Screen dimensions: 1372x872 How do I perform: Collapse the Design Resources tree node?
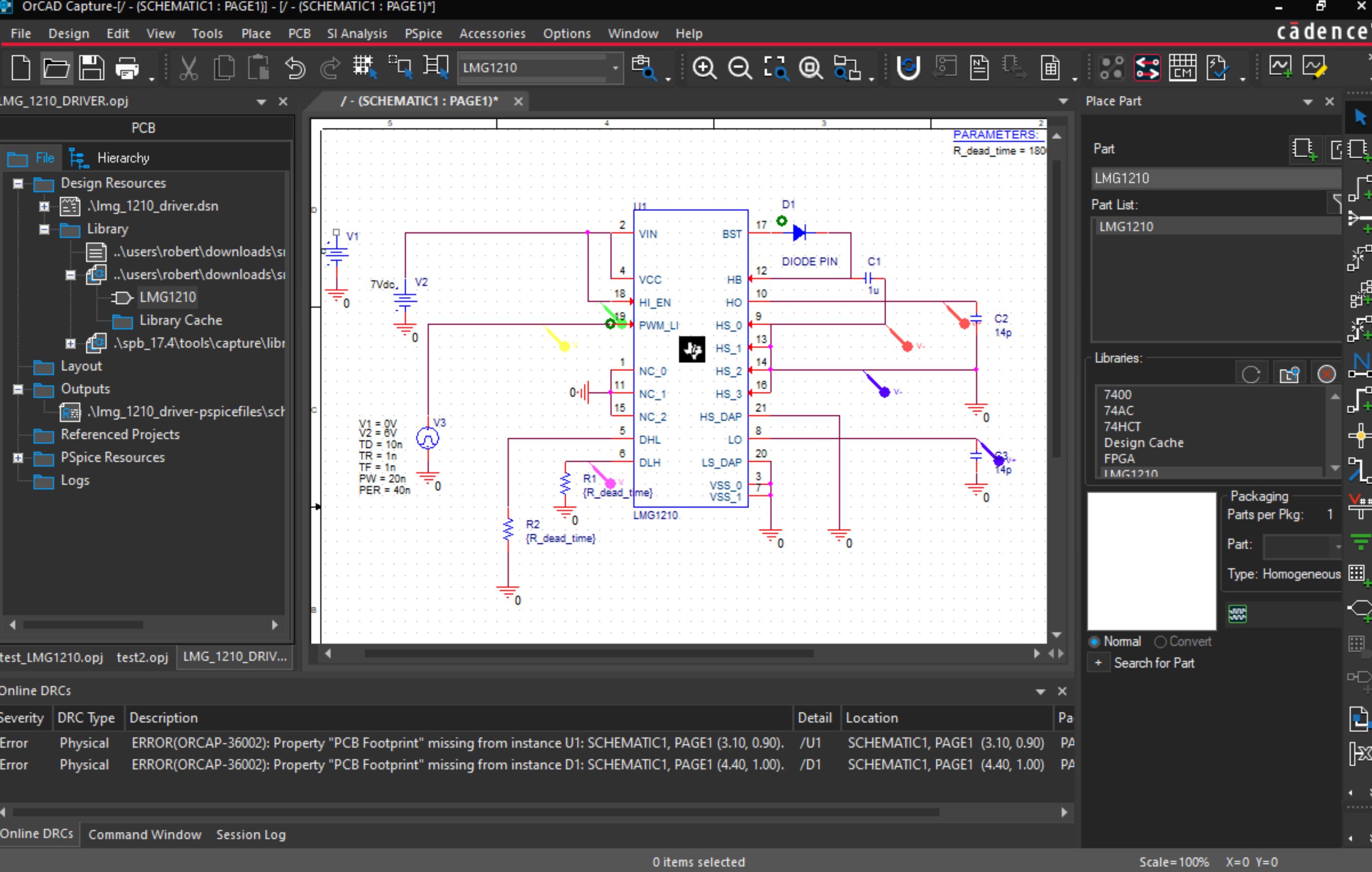coord(18,183)
